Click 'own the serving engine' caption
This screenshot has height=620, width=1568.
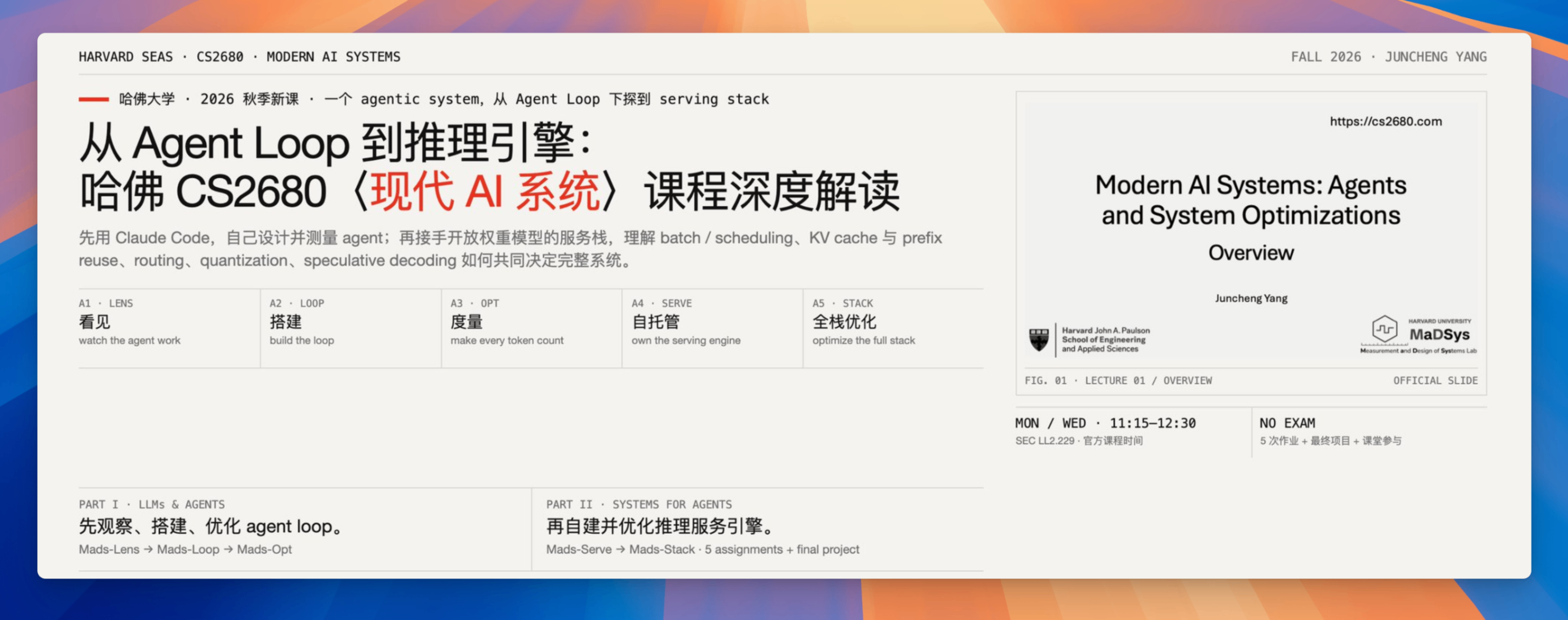686,341
